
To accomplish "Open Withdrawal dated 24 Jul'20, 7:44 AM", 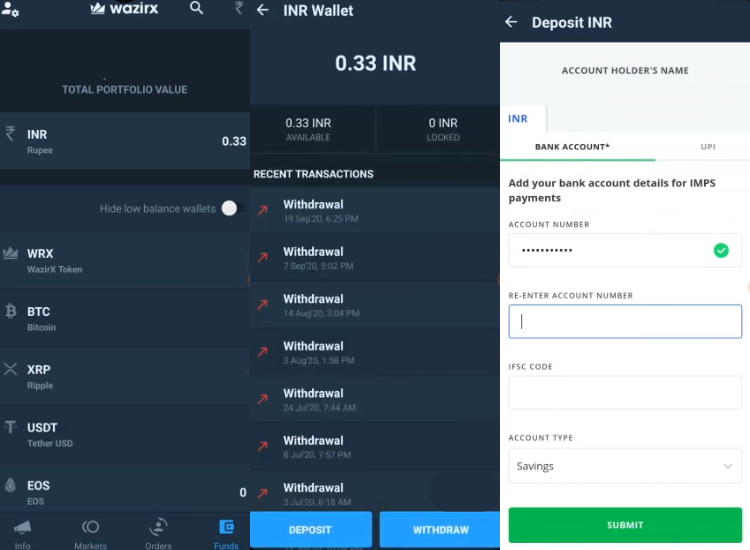I will tap(375, 399).
